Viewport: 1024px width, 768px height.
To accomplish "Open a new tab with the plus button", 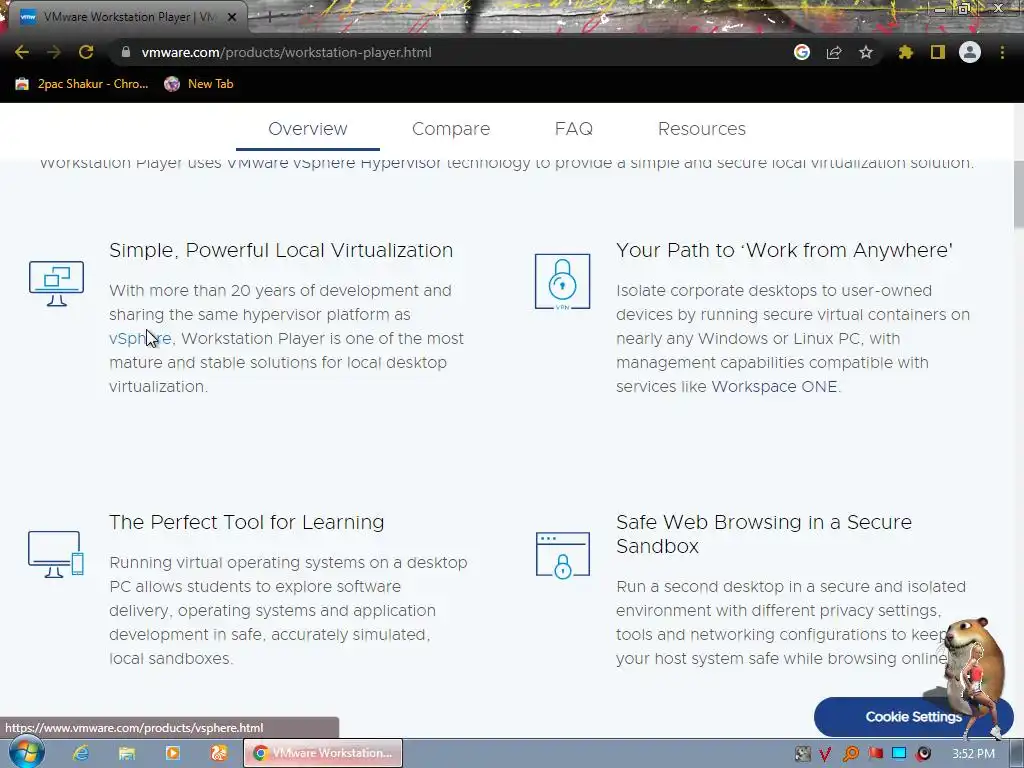I will point(268,17).
